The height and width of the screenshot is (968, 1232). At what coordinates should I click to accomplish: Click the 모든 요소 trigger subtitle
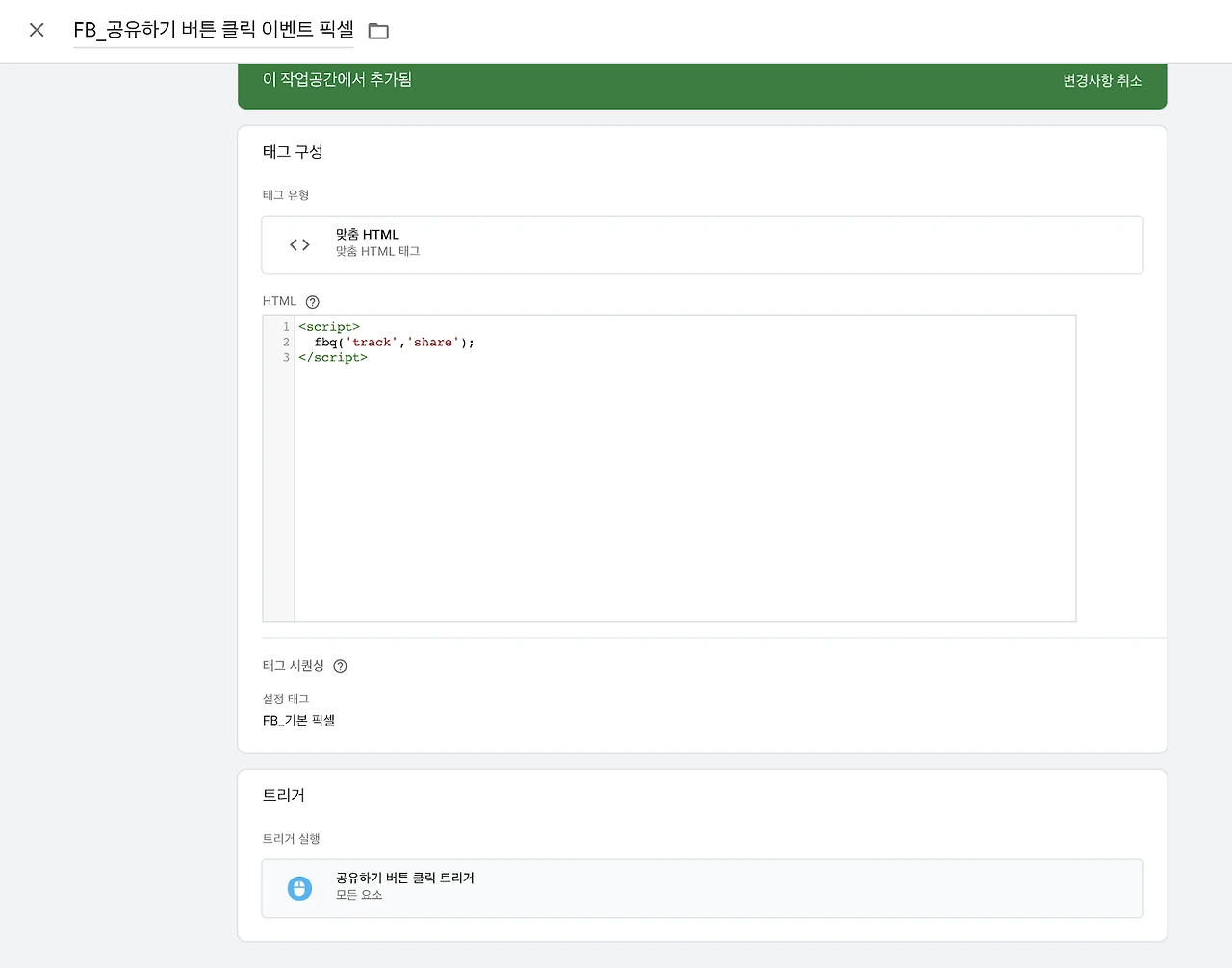coord(359,895)
